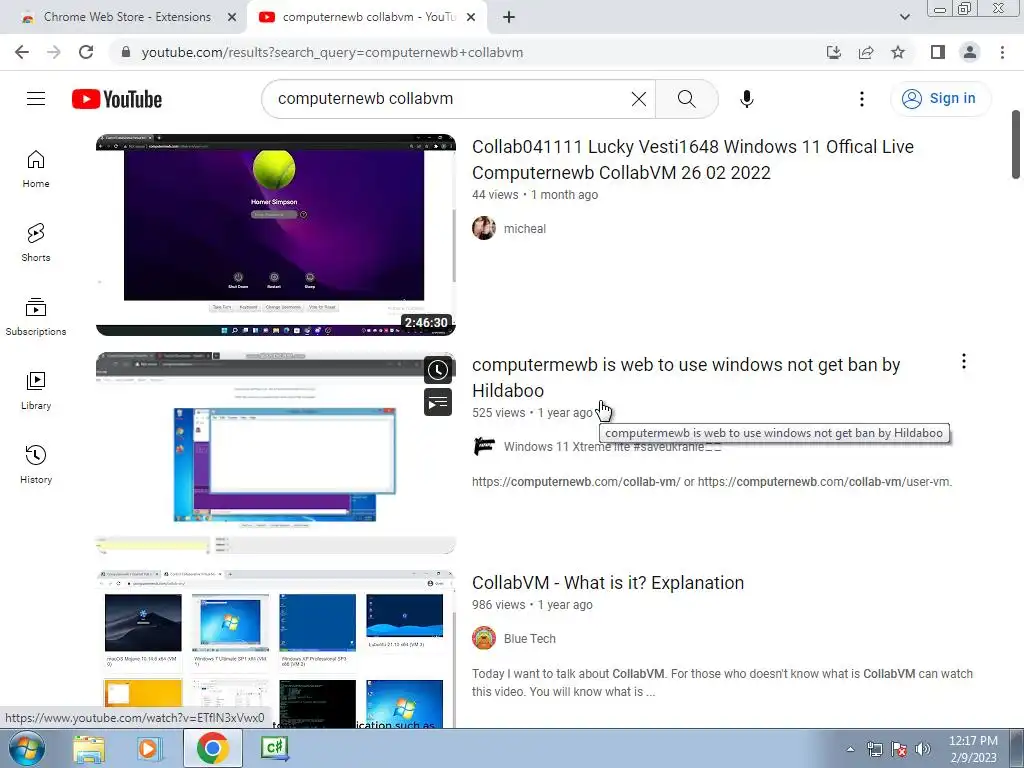Open Windows Explorer from taskbar
Image resolution: width=1024 pixels, height=768 pixels.
[x=89, y=748]
